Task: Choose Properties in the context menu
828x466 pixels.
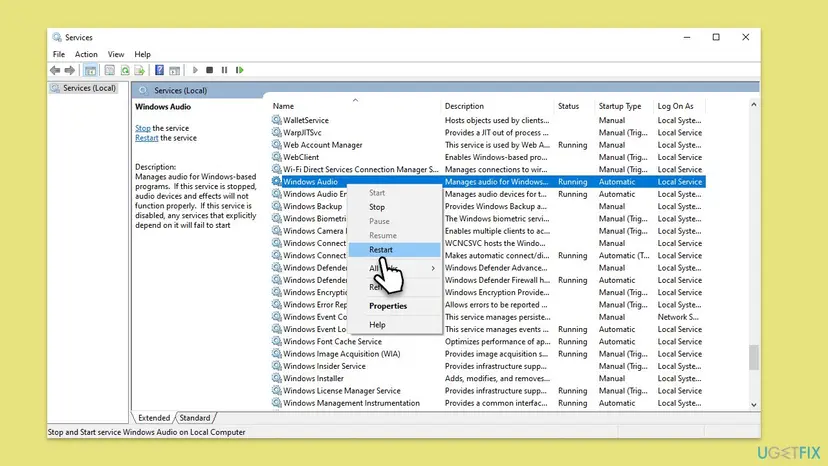Action: (x=394, y=306)
